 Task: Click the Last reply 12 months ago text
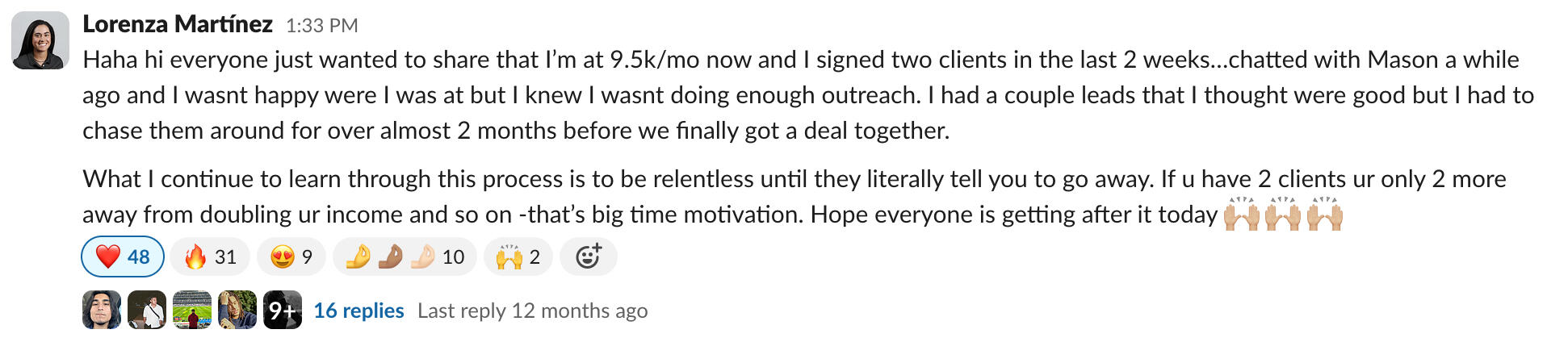coord(532,311)
